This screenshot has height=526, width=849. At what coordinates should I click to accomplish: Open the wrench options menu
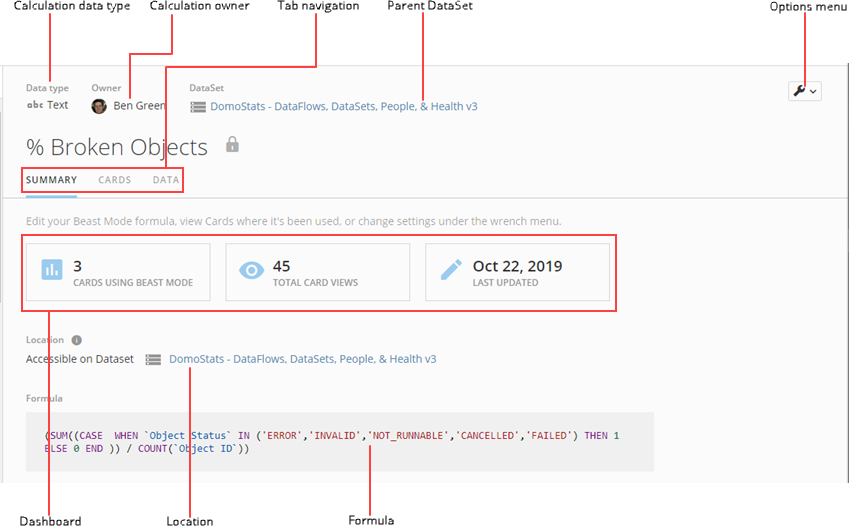point(805,91)
